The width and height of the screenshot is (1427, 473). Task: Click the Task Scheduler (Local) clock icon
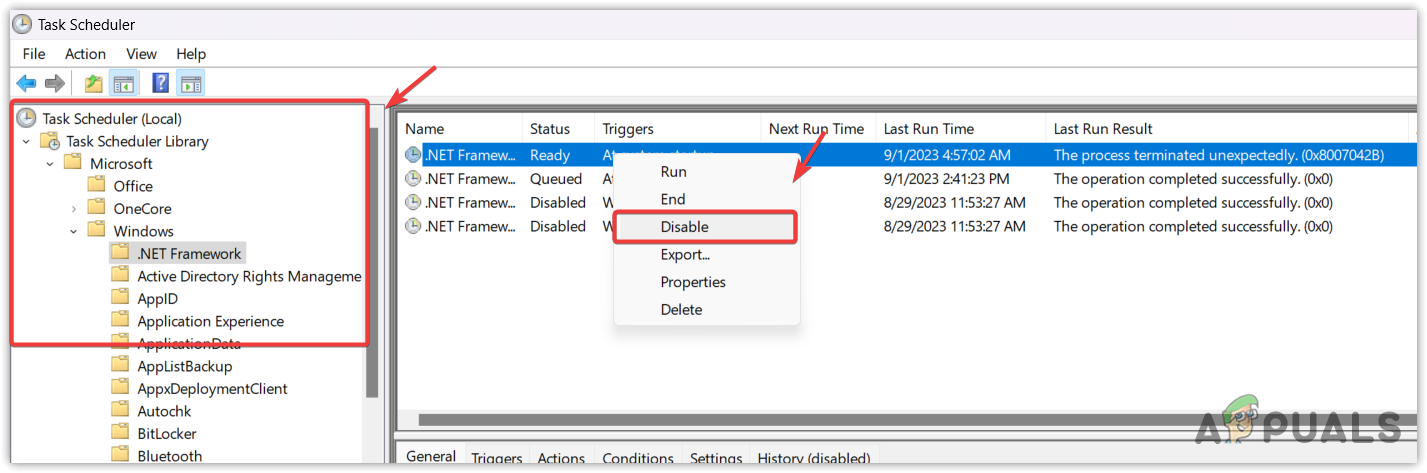click(x=27, y=118)
